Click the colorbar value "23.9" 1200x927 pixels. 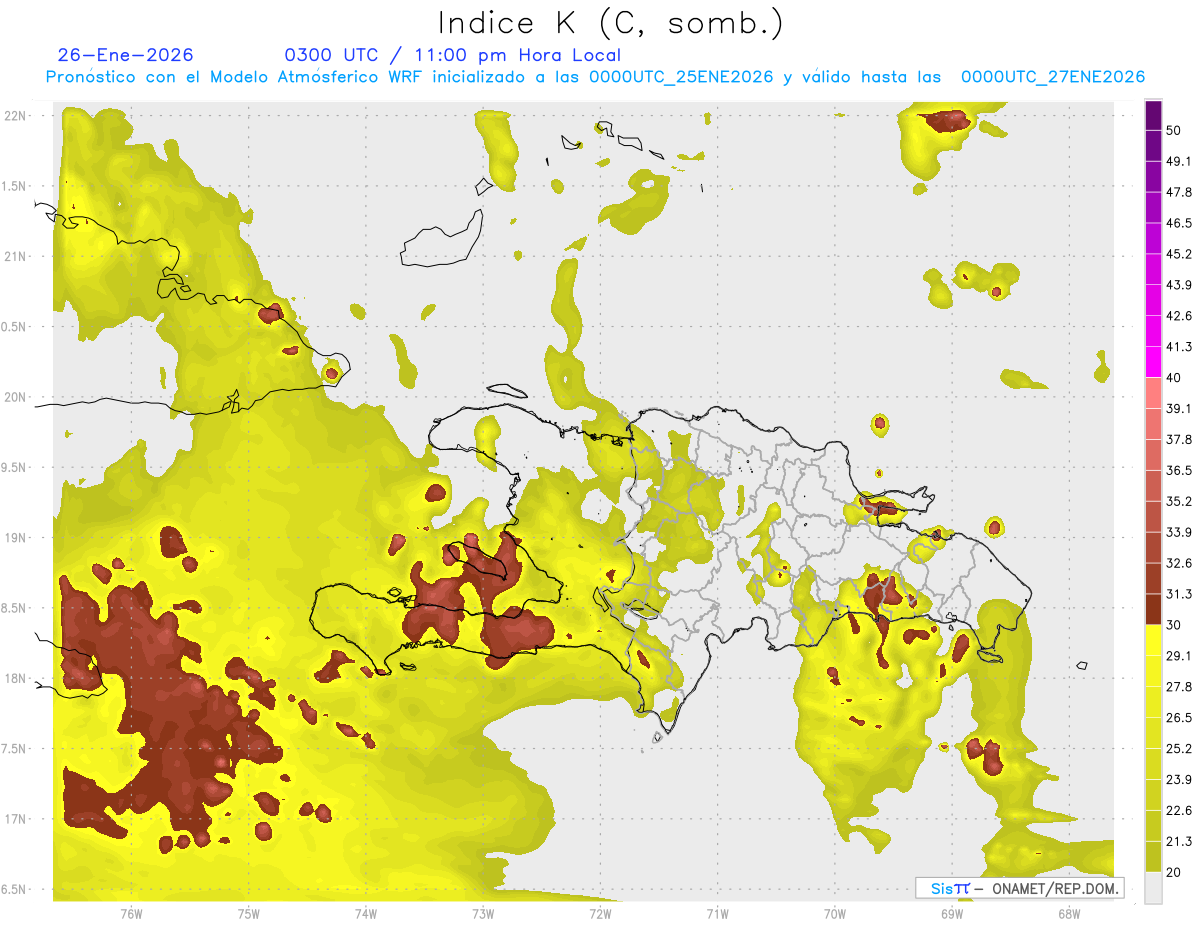pyautogui.click(x=1179, y=780)
